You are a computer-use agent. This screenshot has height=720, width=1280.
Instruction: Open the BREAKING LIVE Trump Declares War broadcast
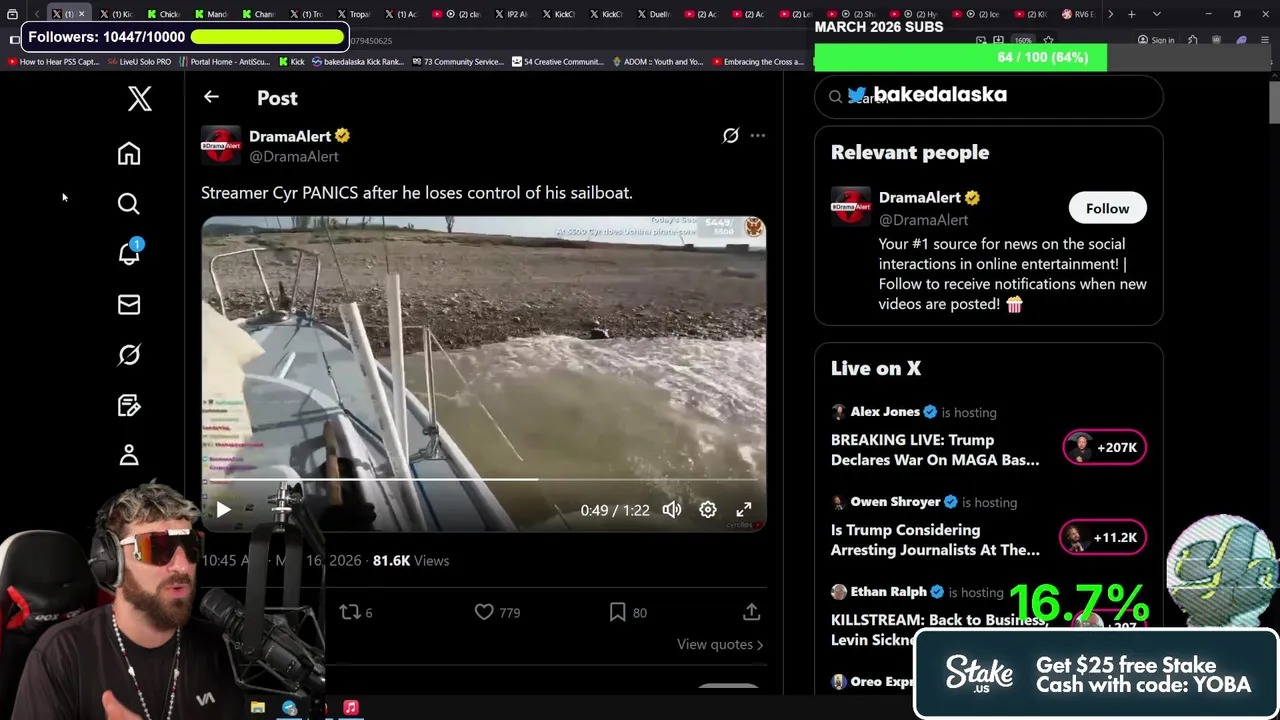[935, 450]
